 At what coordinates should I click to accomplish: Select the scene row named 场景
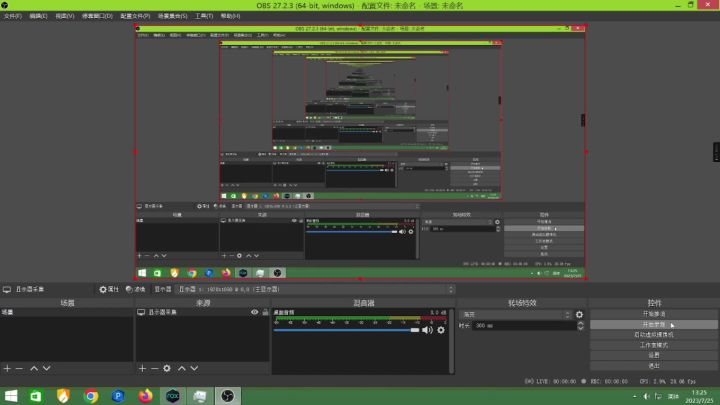pos(67,312)
